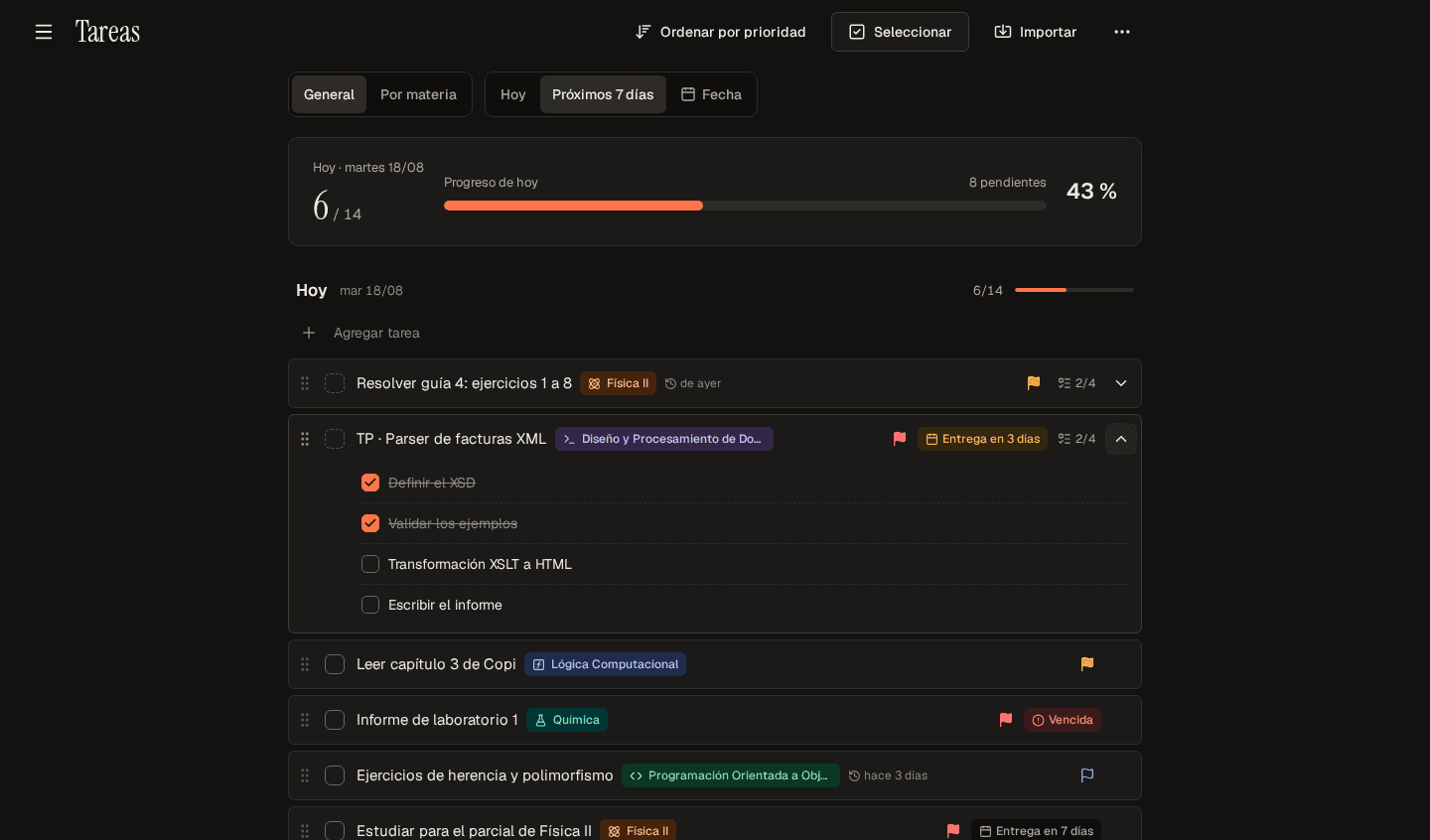The width and height of the screenshot is (1430, 840).
Task: Click priority flag on Resolver guía 4
Action: (1034, 383)
